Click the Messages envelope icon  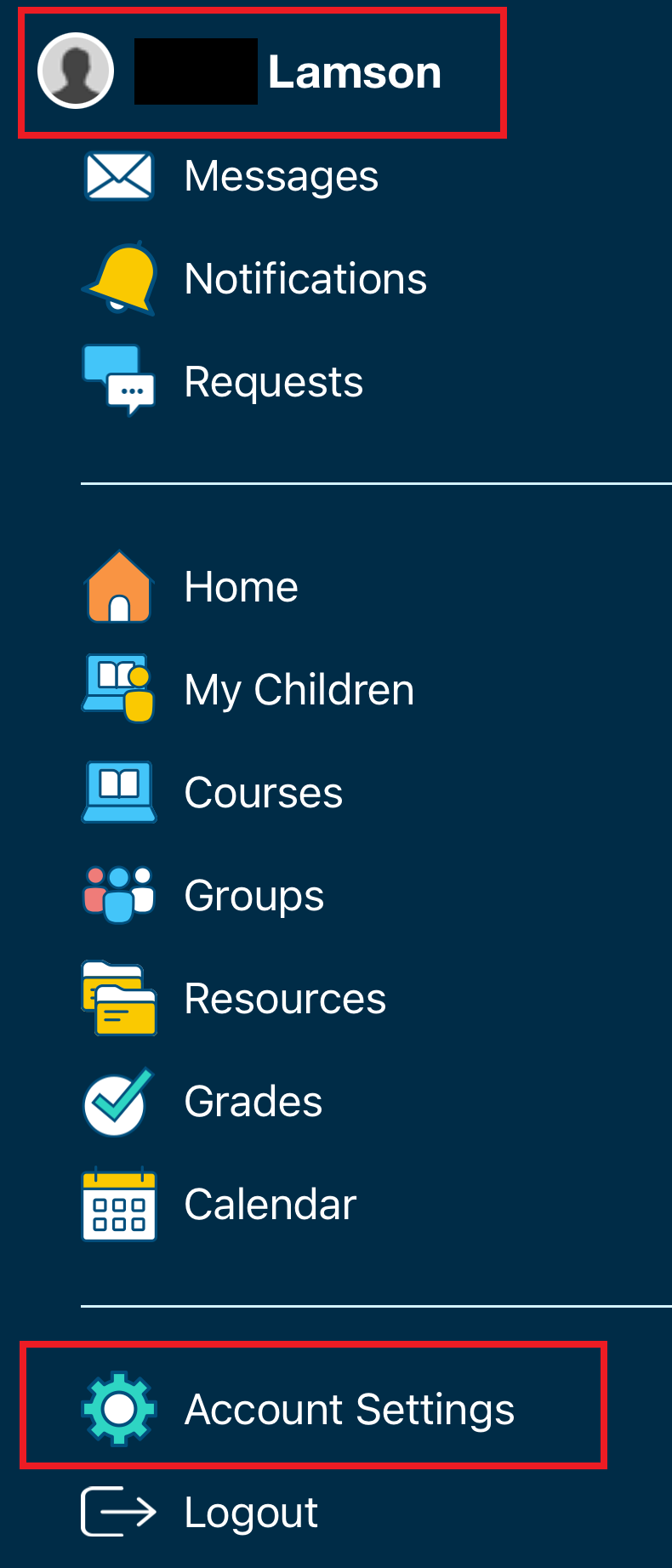point(119,176)
